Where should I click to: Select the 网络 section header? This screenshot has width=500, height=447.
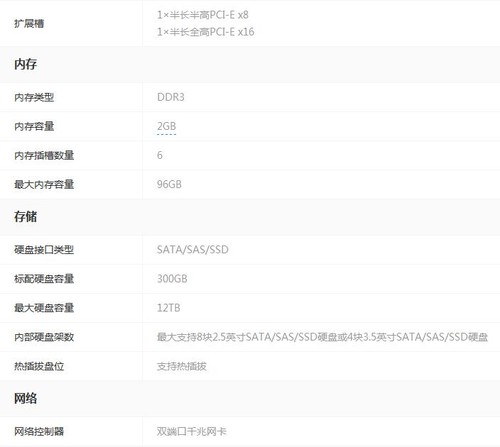[x=25, y=398]
